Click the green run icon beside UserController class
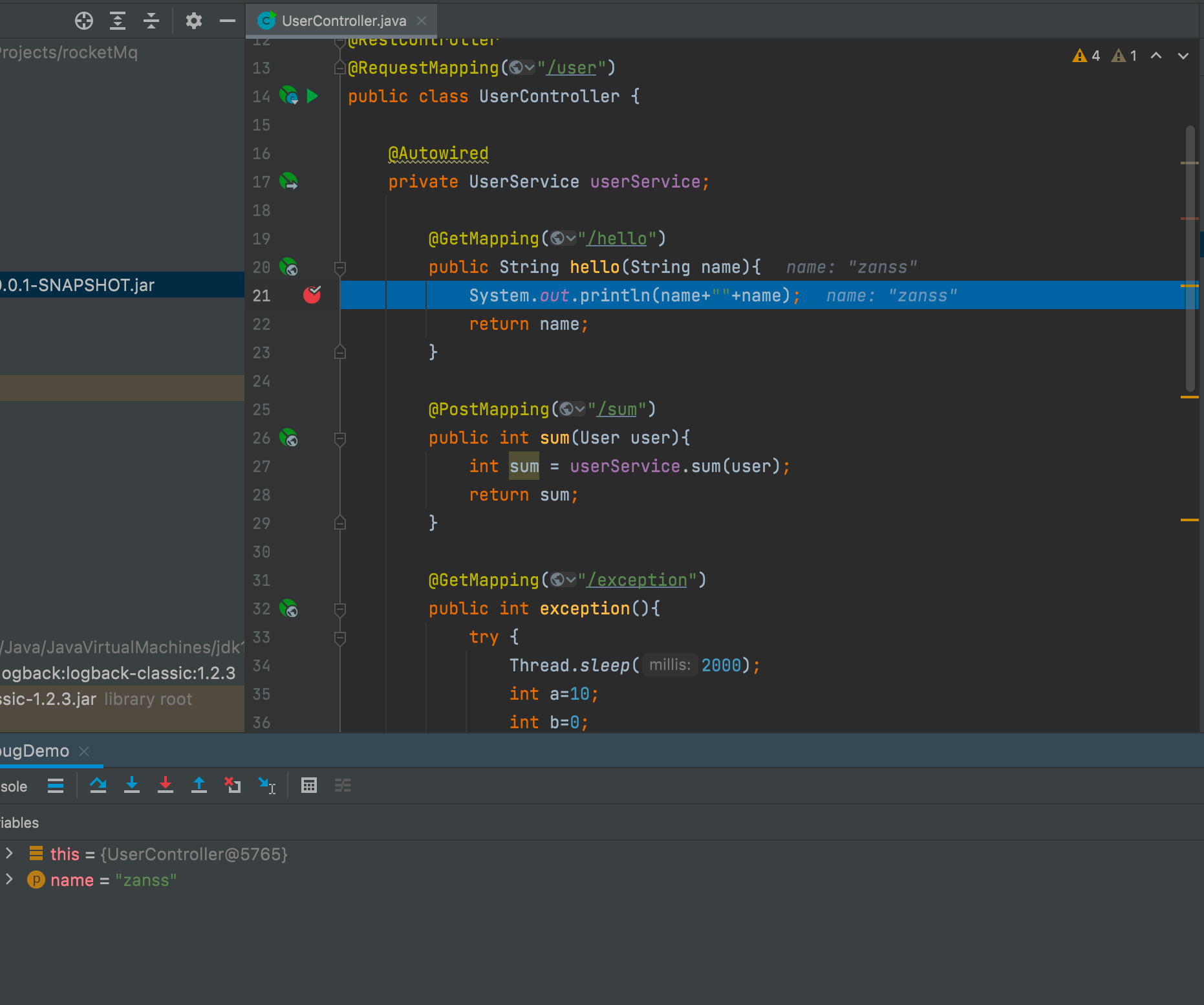 313,96
